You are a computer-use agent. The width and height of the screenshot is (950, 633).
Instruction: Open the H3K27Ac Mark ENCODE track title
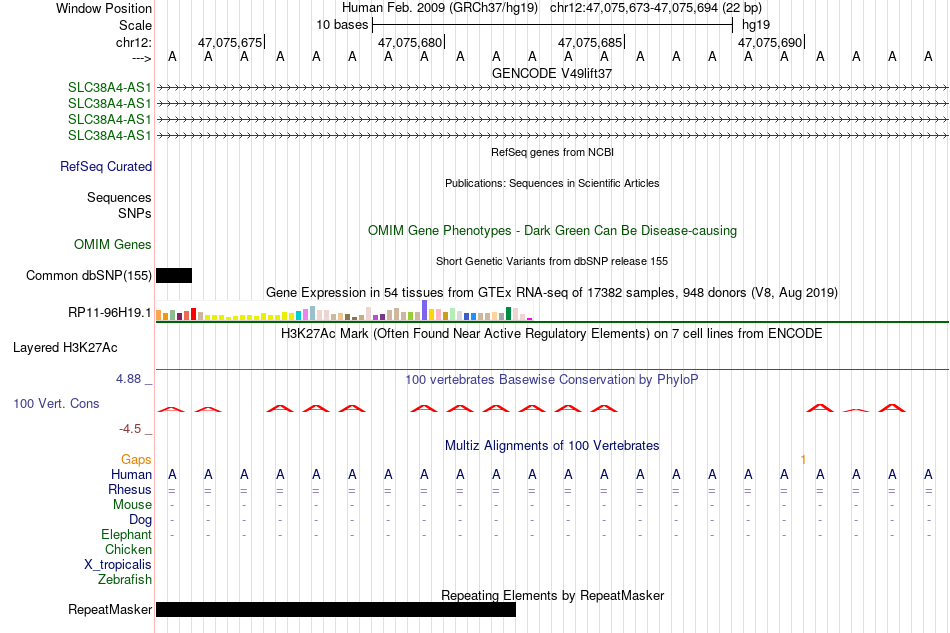[x=552, y=334]
